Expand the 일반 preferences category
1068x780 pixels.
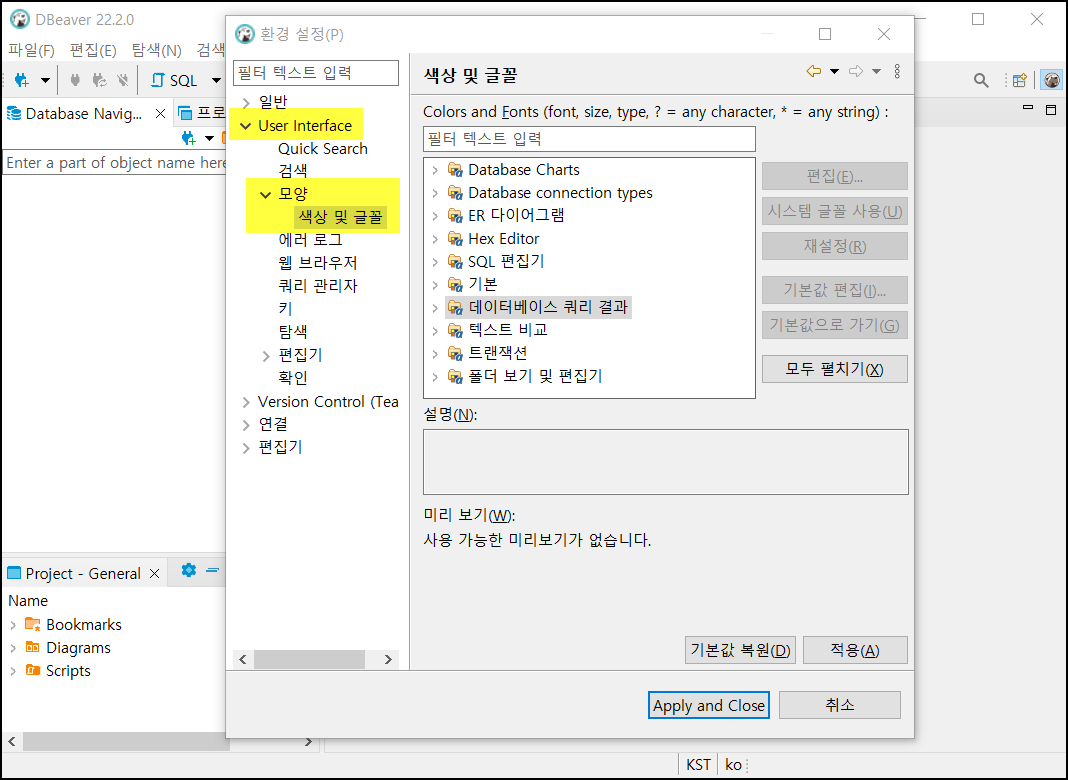point(246,102)
